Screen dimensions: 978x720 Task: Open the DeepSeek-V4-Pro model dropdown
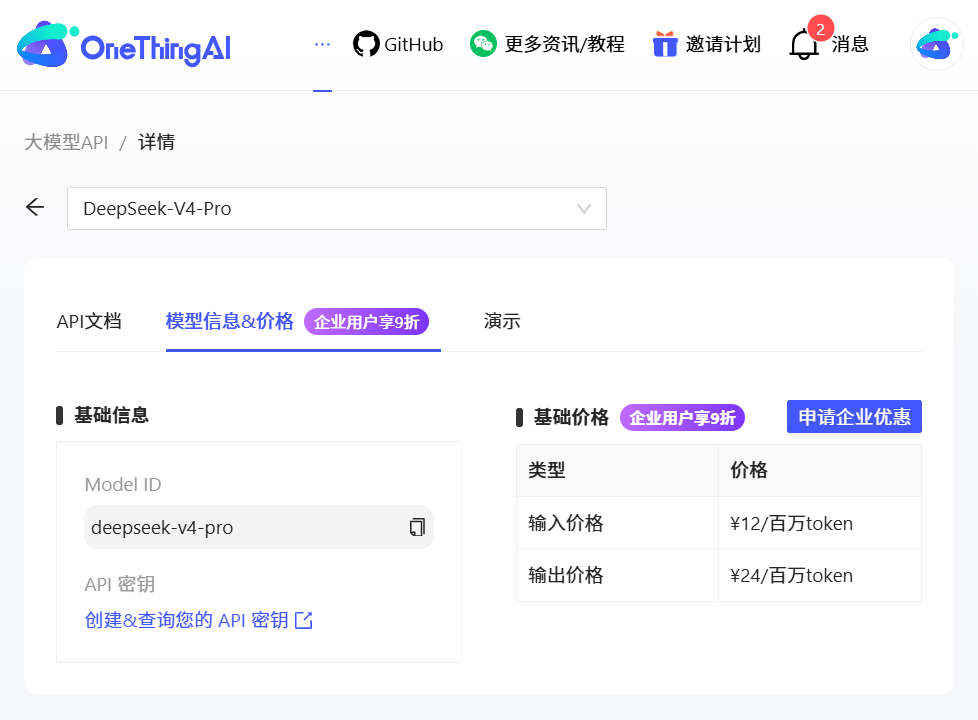(337, 208)
